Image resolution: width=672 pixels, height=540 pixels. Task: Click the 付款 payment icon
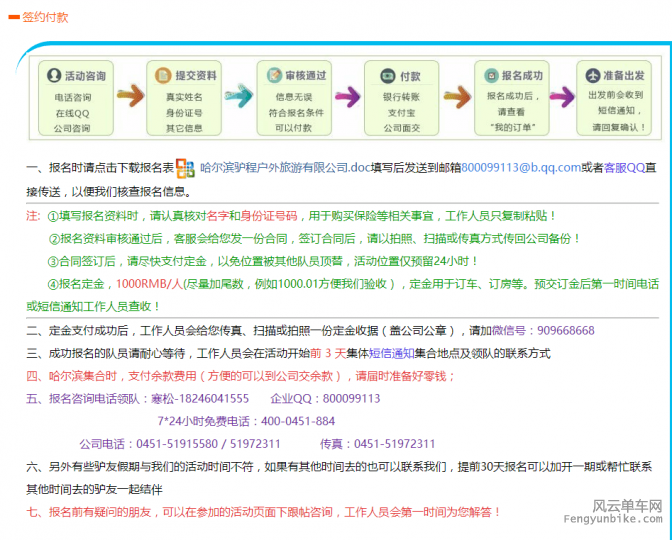386,76
